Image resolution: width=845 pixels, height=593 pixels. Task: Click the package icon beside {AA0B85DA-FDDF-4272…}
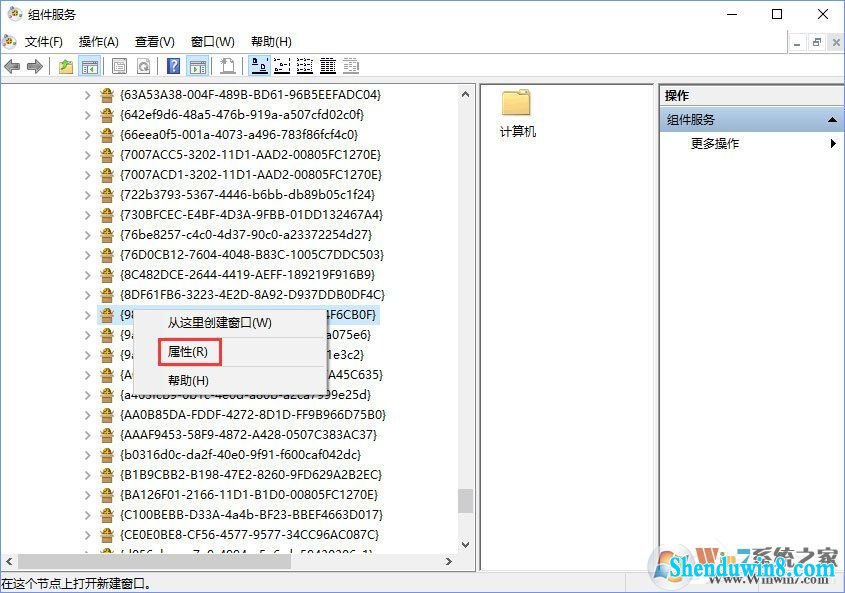coord(107,415)
